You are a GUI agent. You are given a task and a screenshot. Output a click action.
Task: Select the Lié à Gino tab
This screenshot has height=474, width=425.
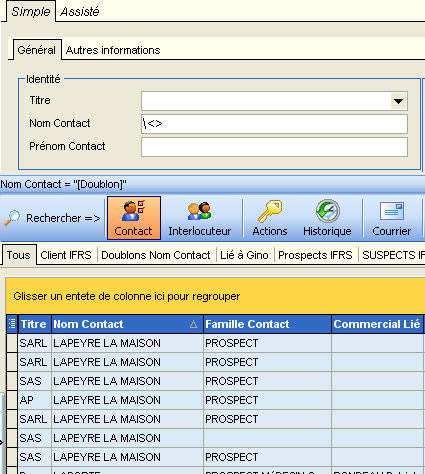(x=244, y=255)
